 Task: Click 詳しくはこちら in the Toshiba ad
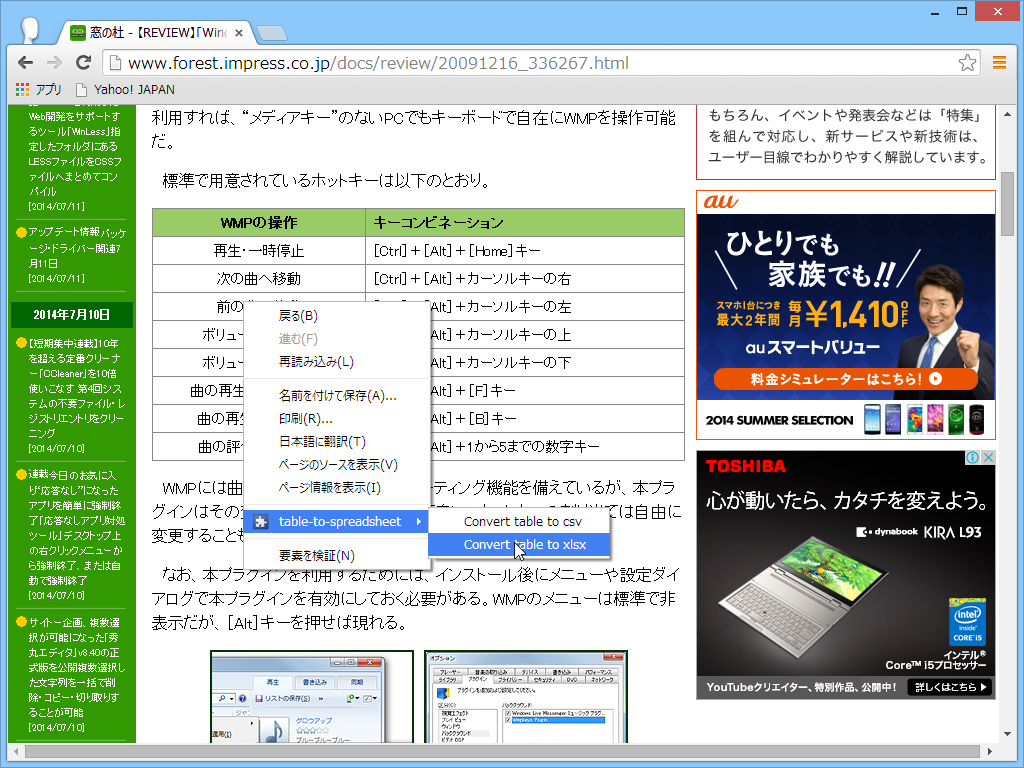coord(948,688)
